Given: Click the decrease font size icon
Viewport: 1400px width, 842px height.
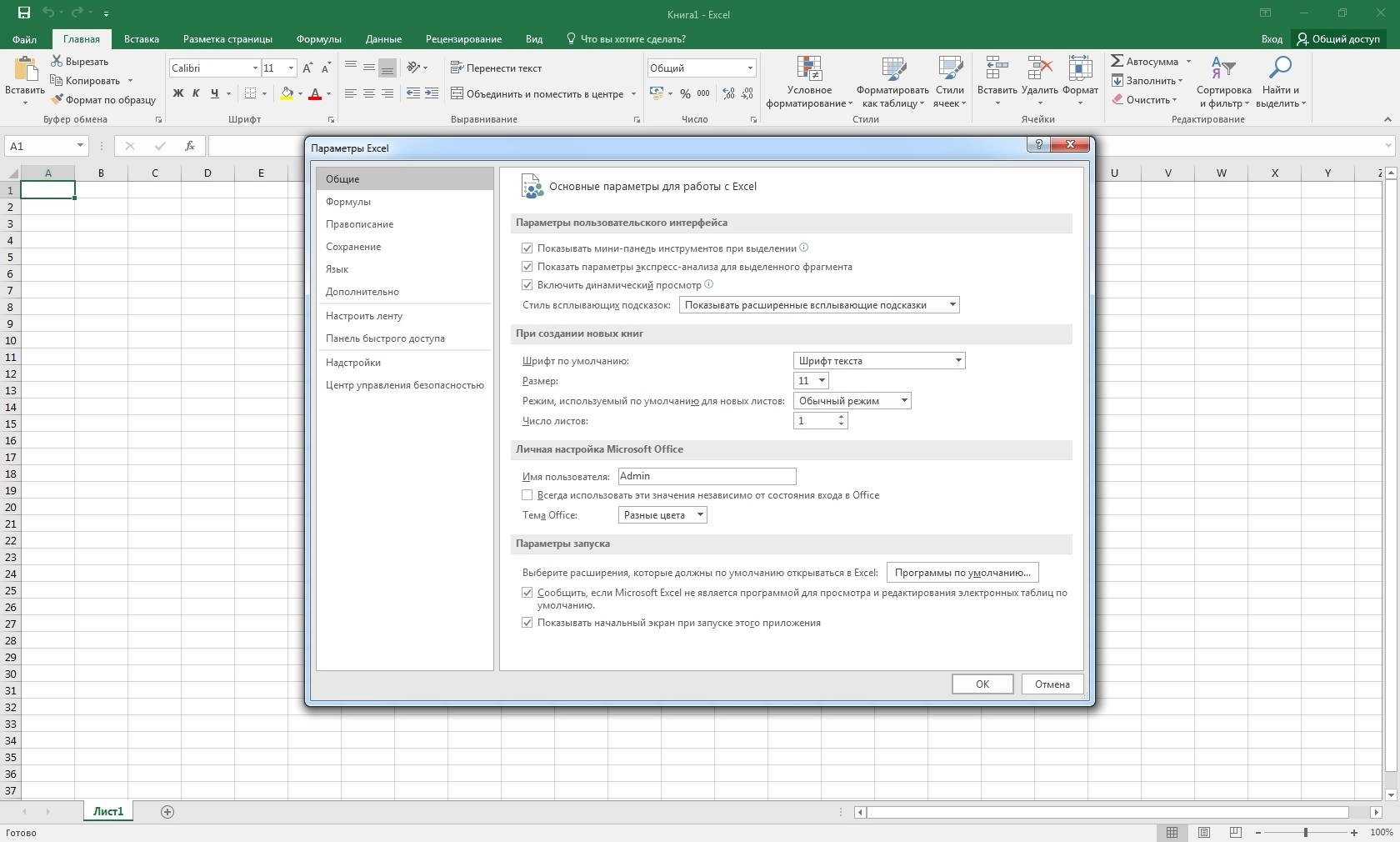Looking at the screenshot, I should pos(326,68).
